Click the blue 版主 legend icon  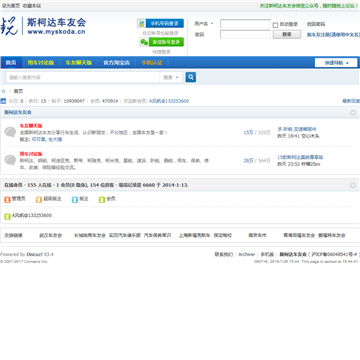[x=75, y=199]
